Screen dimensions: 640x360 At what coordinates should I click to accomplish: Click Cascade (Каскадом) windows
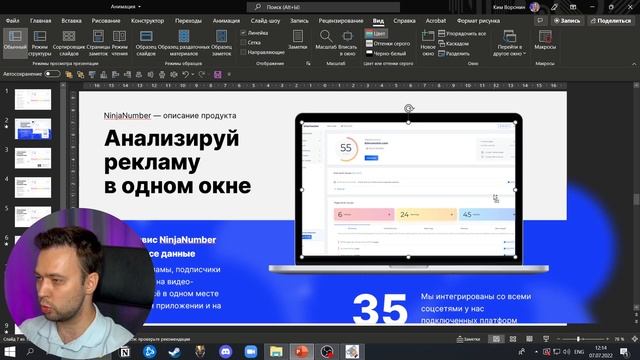coord(453,43)
